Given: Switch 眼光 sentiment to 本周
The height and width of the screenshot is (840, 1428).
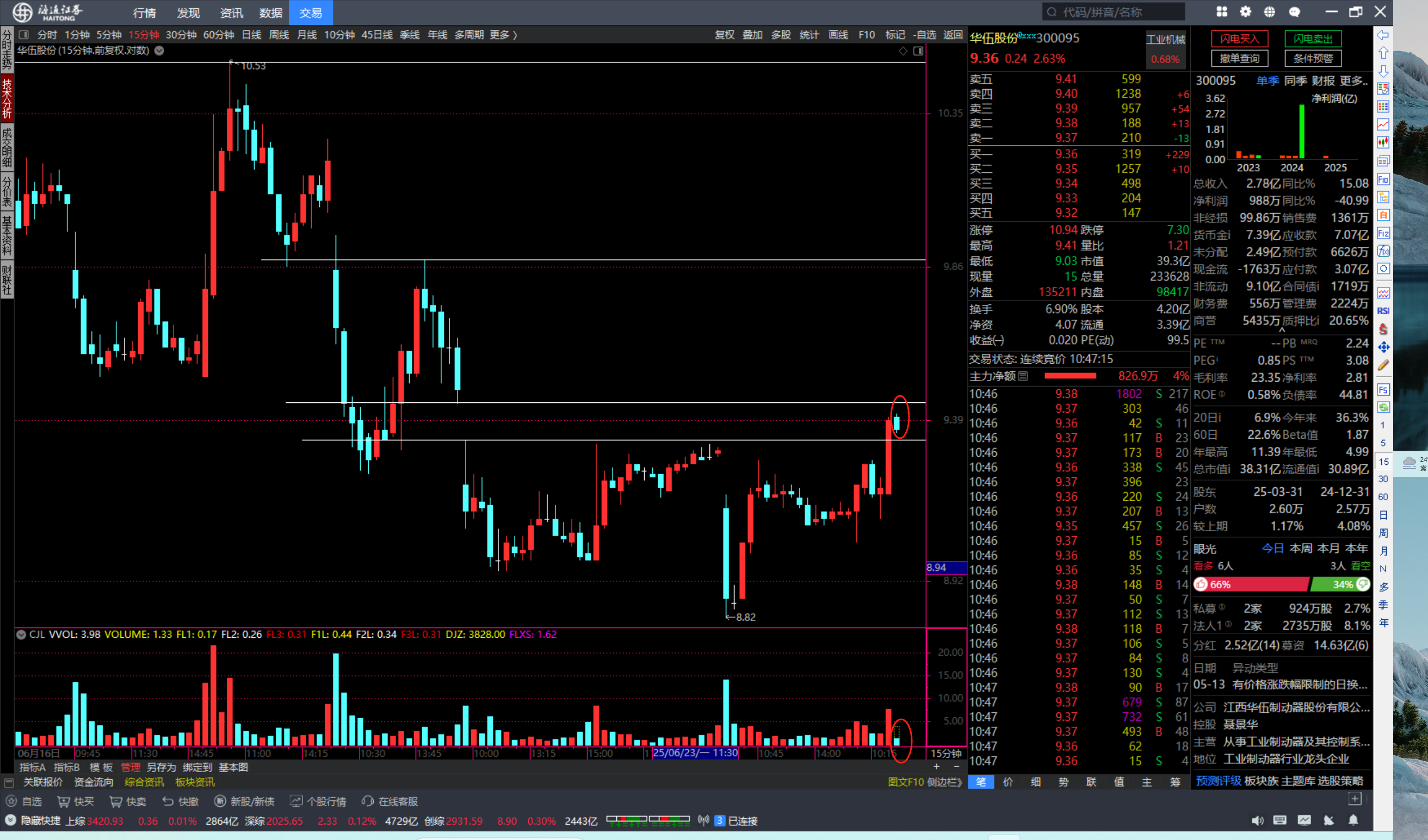Looking at the screenshot, I should [x=1301, y=548].
